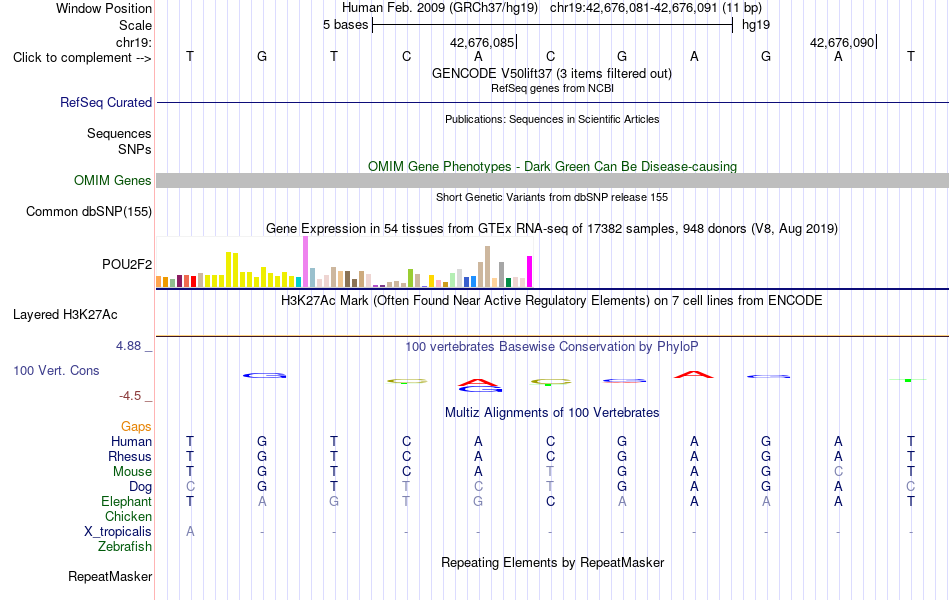Click the Dog alignment row label
950x600 pixels.
140,487
